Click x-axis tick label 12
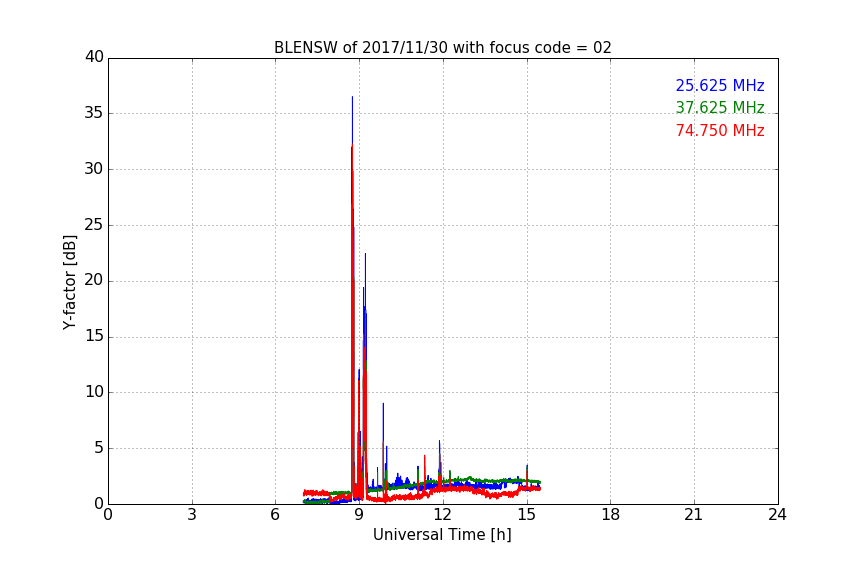This screenshot has width=864, height=576. [x=443, y=515]
